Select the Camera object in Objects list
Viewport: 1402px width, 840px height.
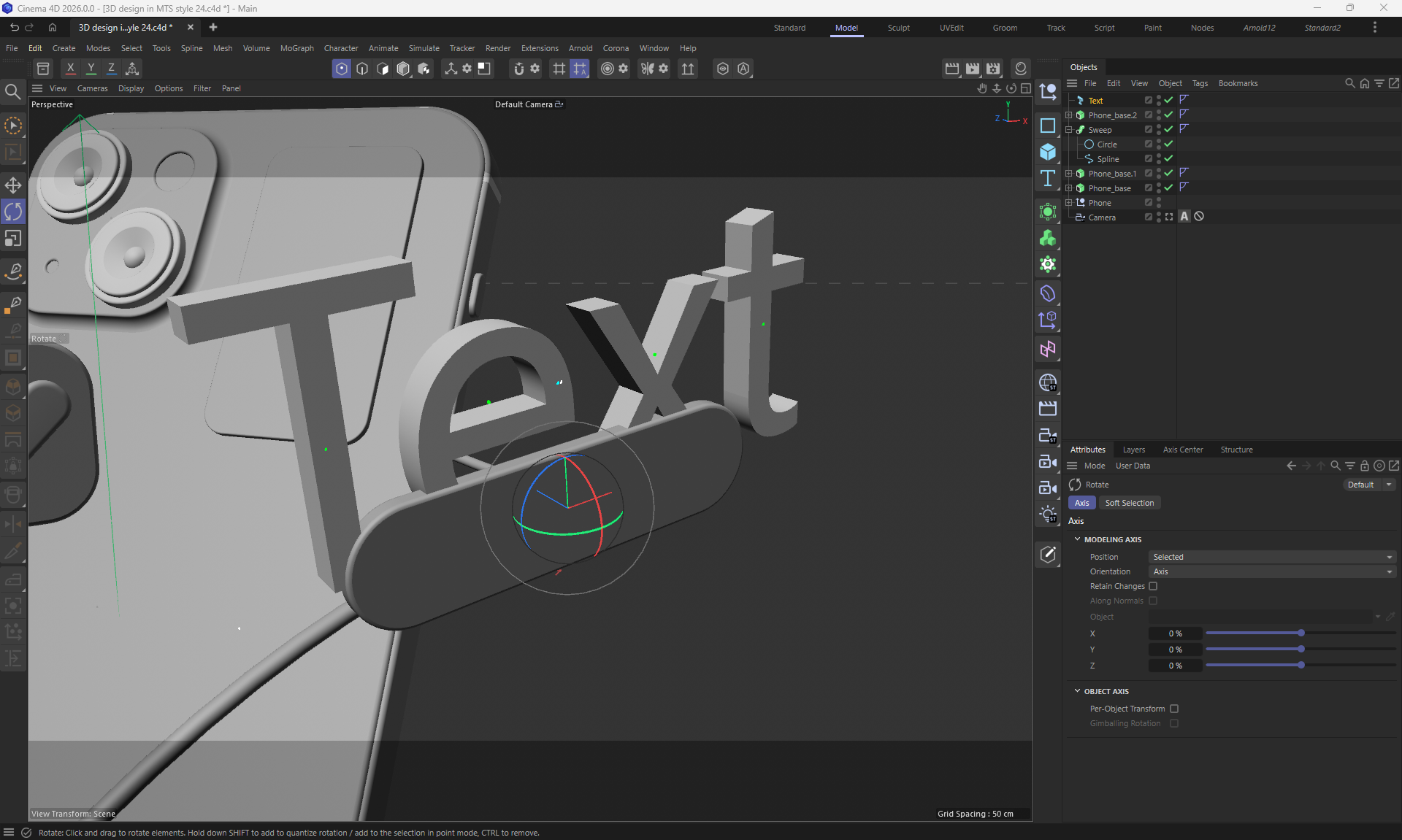(1101, 217)
